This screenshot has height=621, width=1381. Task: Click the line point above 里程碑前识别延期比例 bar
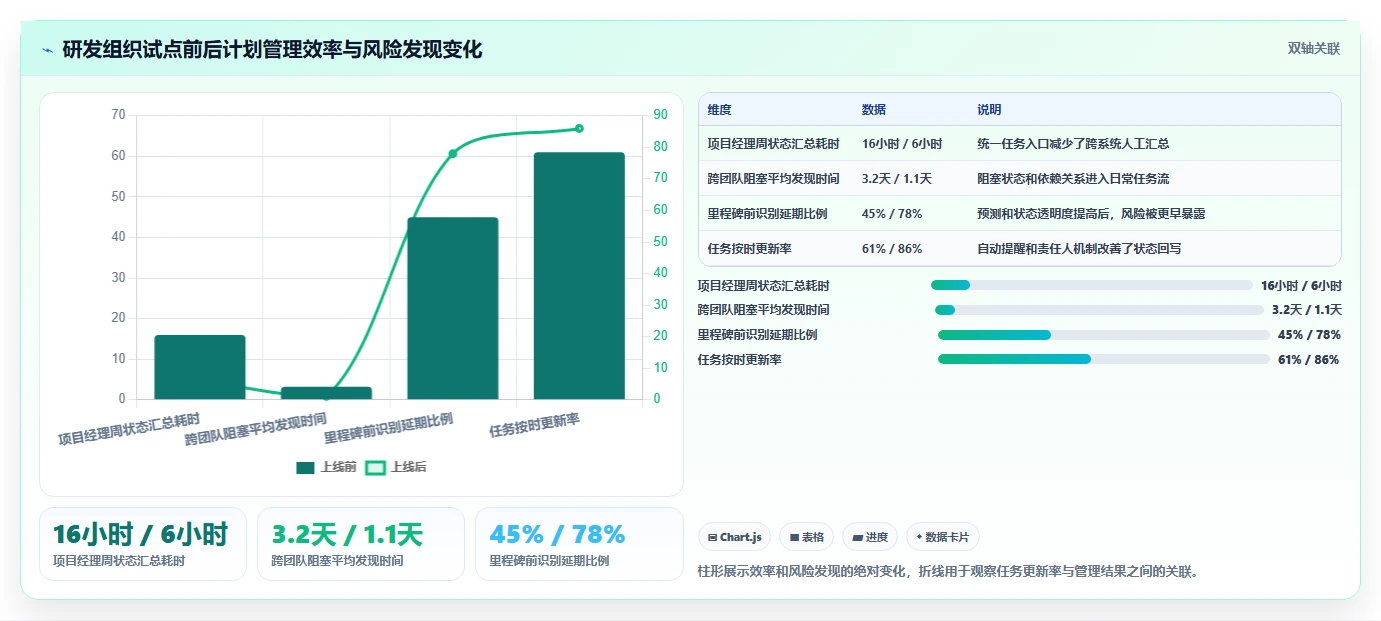[x=452, y=153]
